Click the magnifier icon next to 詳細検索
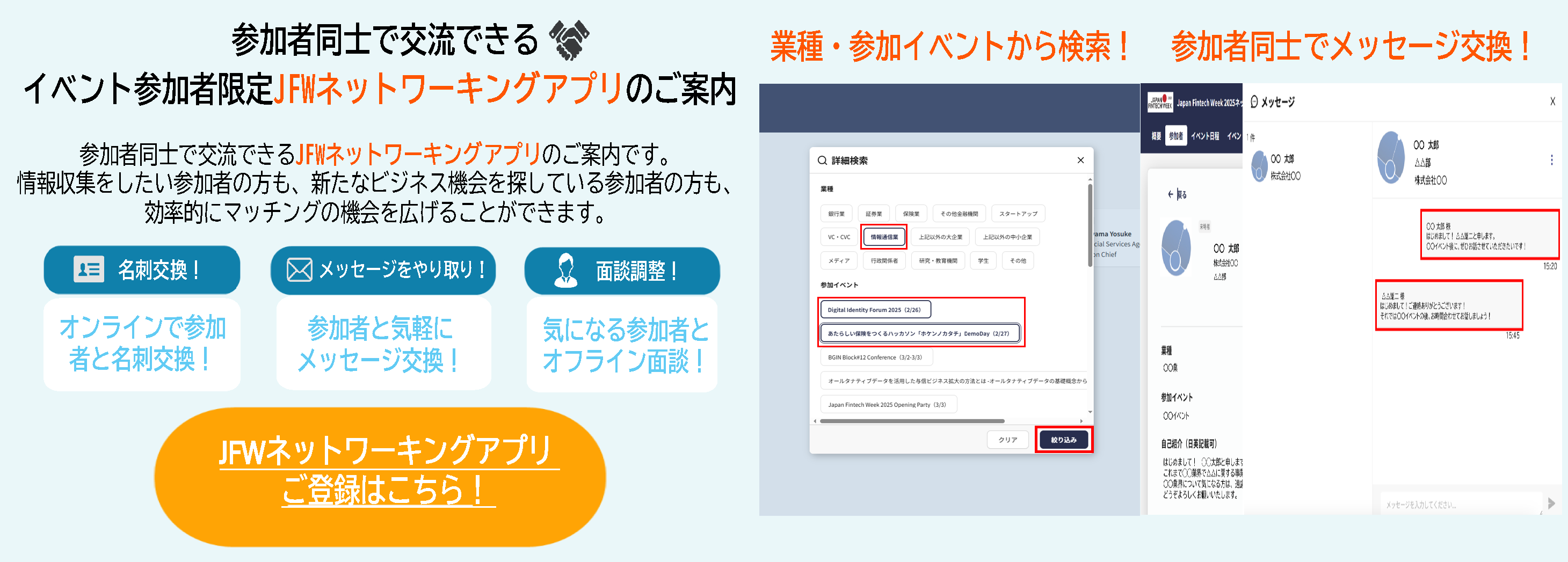 click(822, 160)
